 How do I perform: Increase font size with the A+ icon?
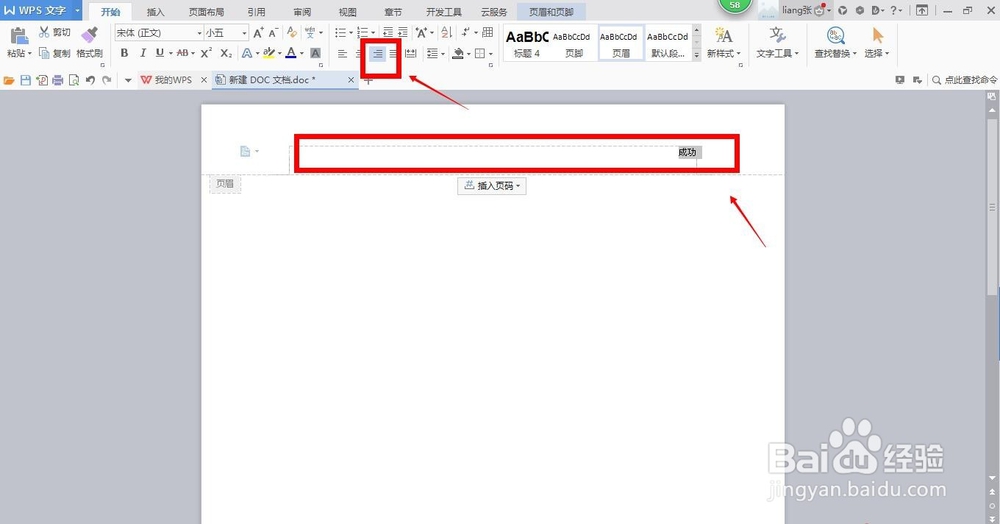click(258, 33)
